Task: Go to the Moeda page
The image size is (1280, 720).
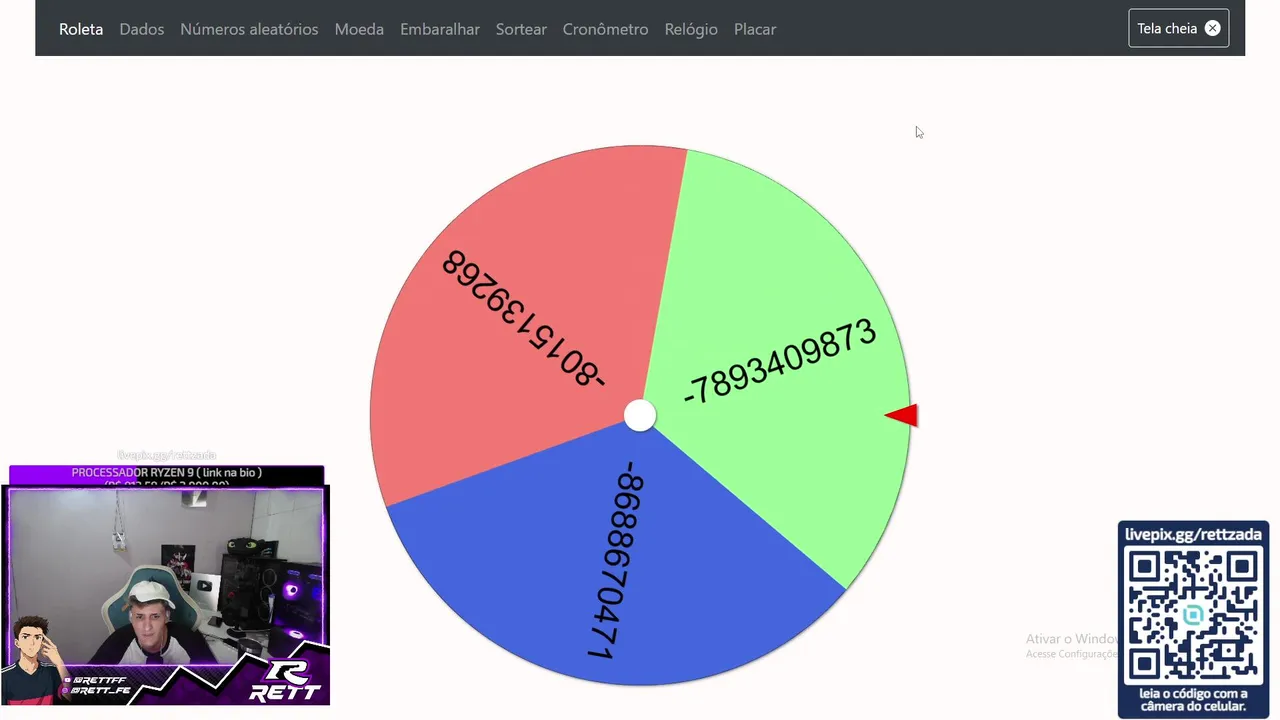Action: click(x=359, y=29)
